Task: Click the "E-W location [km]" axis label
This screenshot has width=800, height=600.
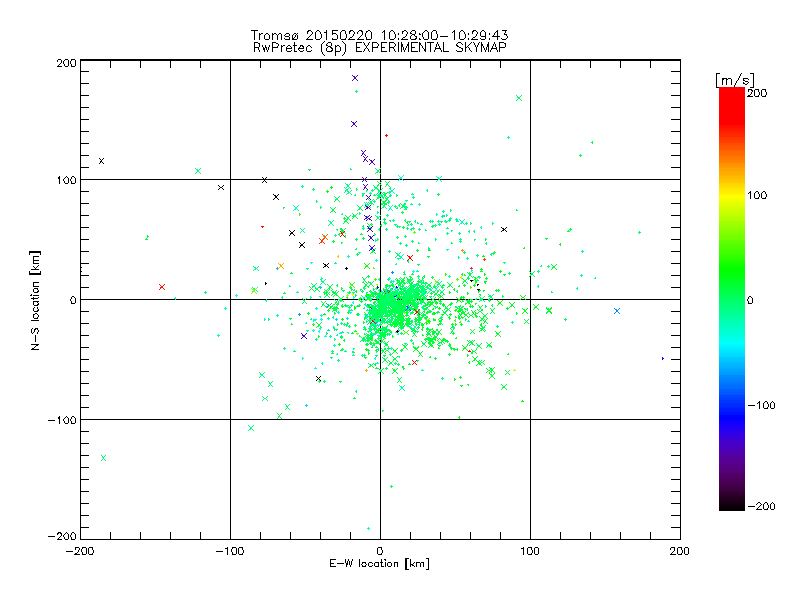Action: coord(379,564)
